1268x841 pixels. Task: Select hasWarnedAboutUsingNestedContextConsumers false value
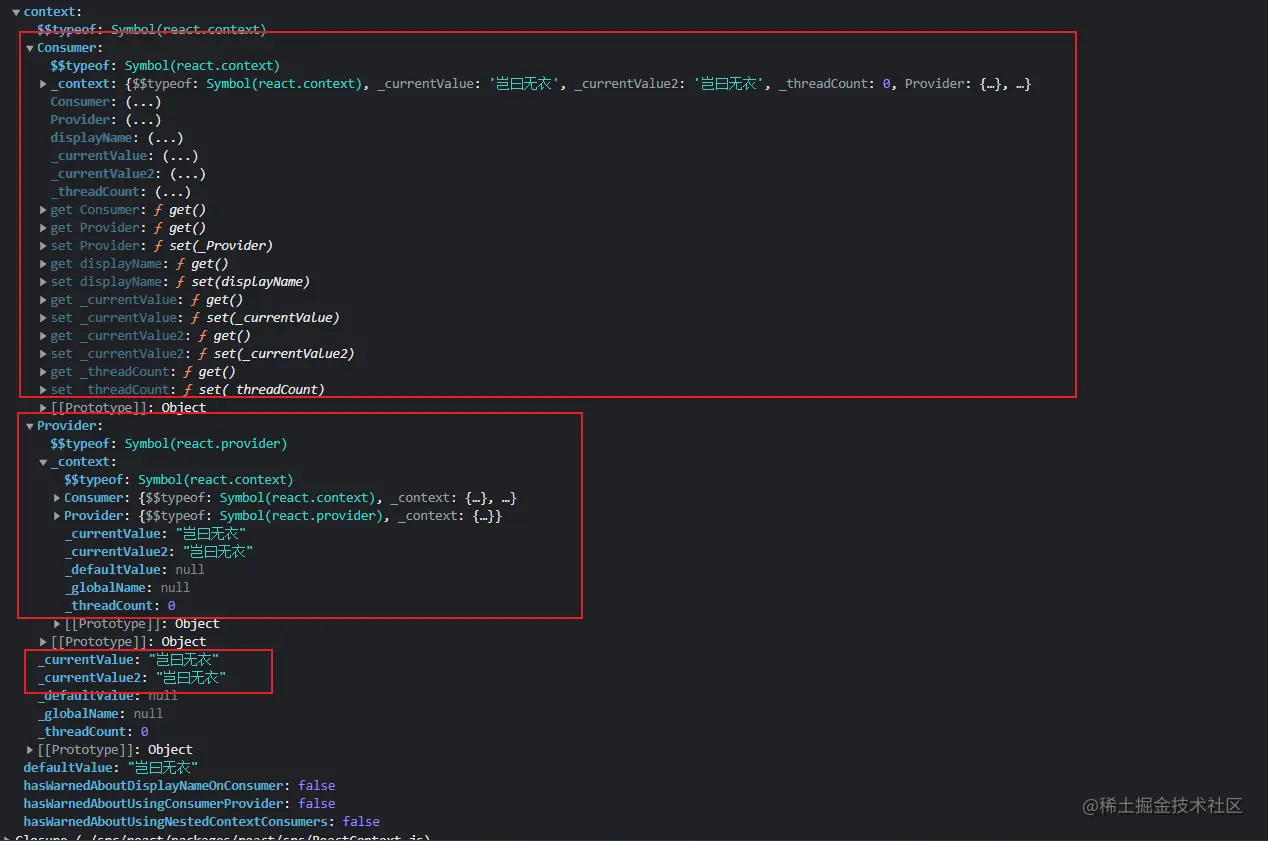[361, 822]
